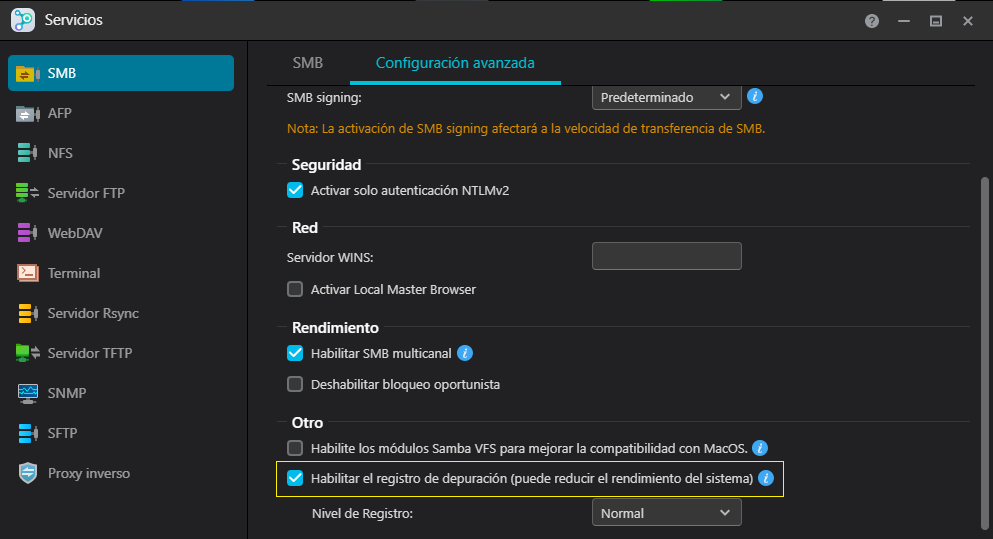Open the AFP service icon in sidebar
This screenshot has width=993, height=539.
[x=27, y=113]
